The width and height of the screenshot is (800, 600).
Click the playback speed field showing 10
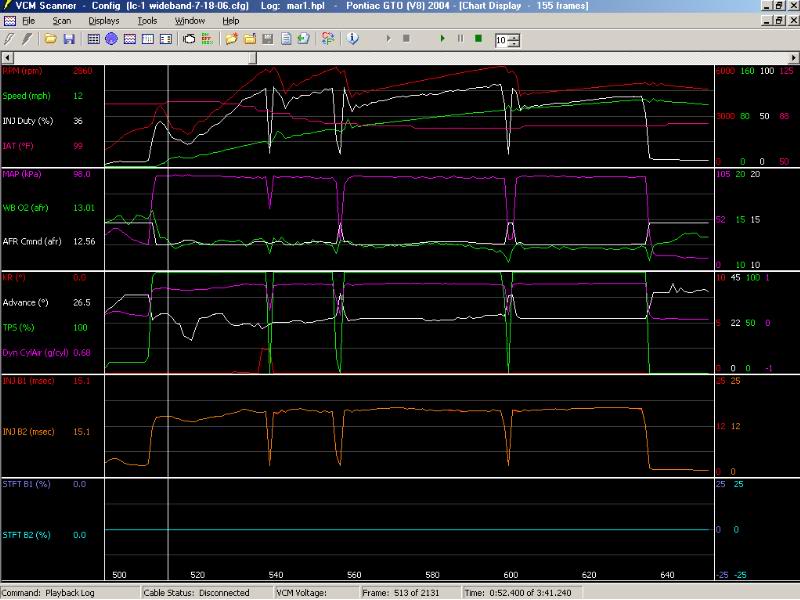click(x=500, y=40)
